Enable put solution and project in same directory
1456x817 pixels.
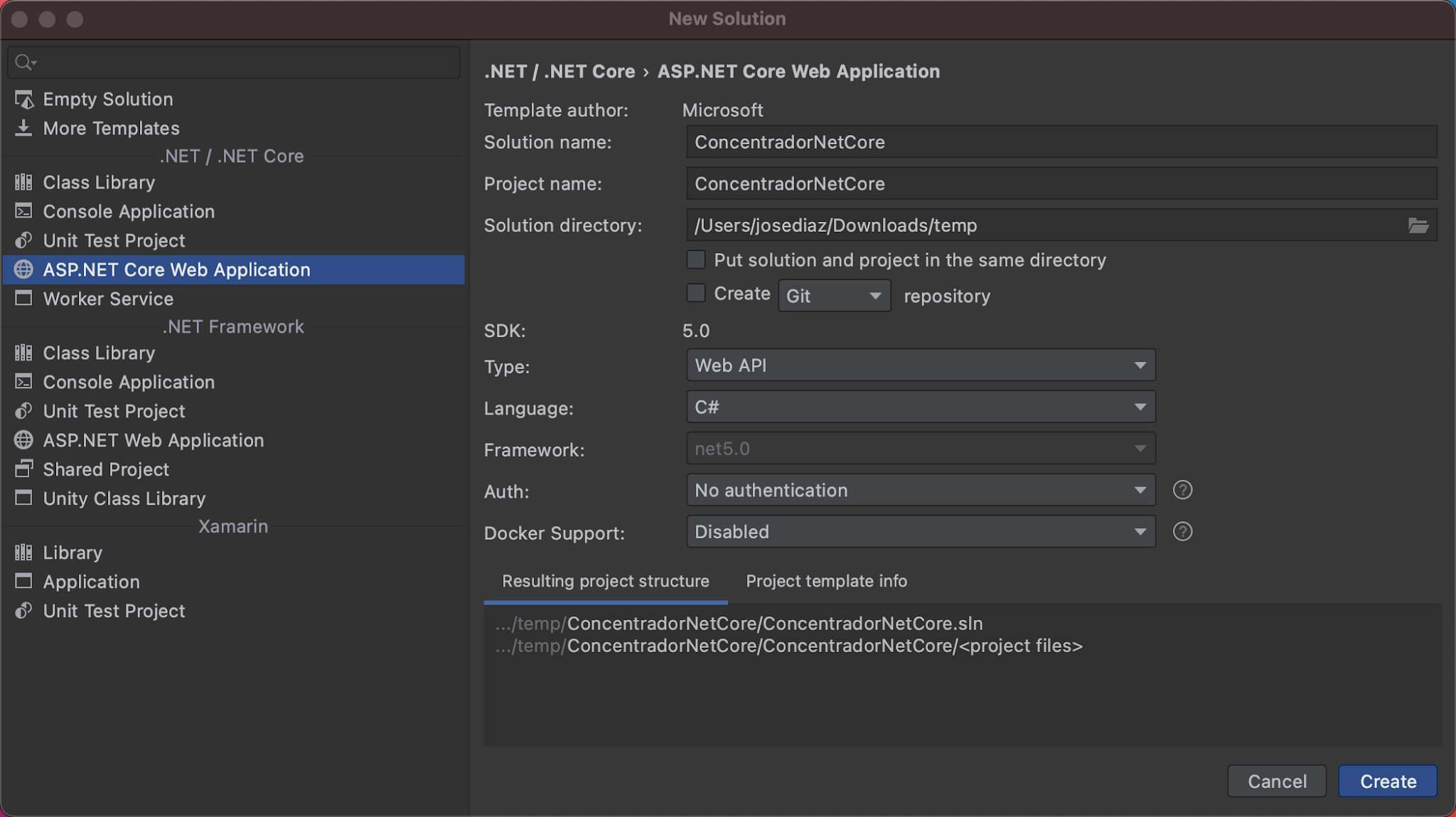pyautogui.click(x=695, y=260)
